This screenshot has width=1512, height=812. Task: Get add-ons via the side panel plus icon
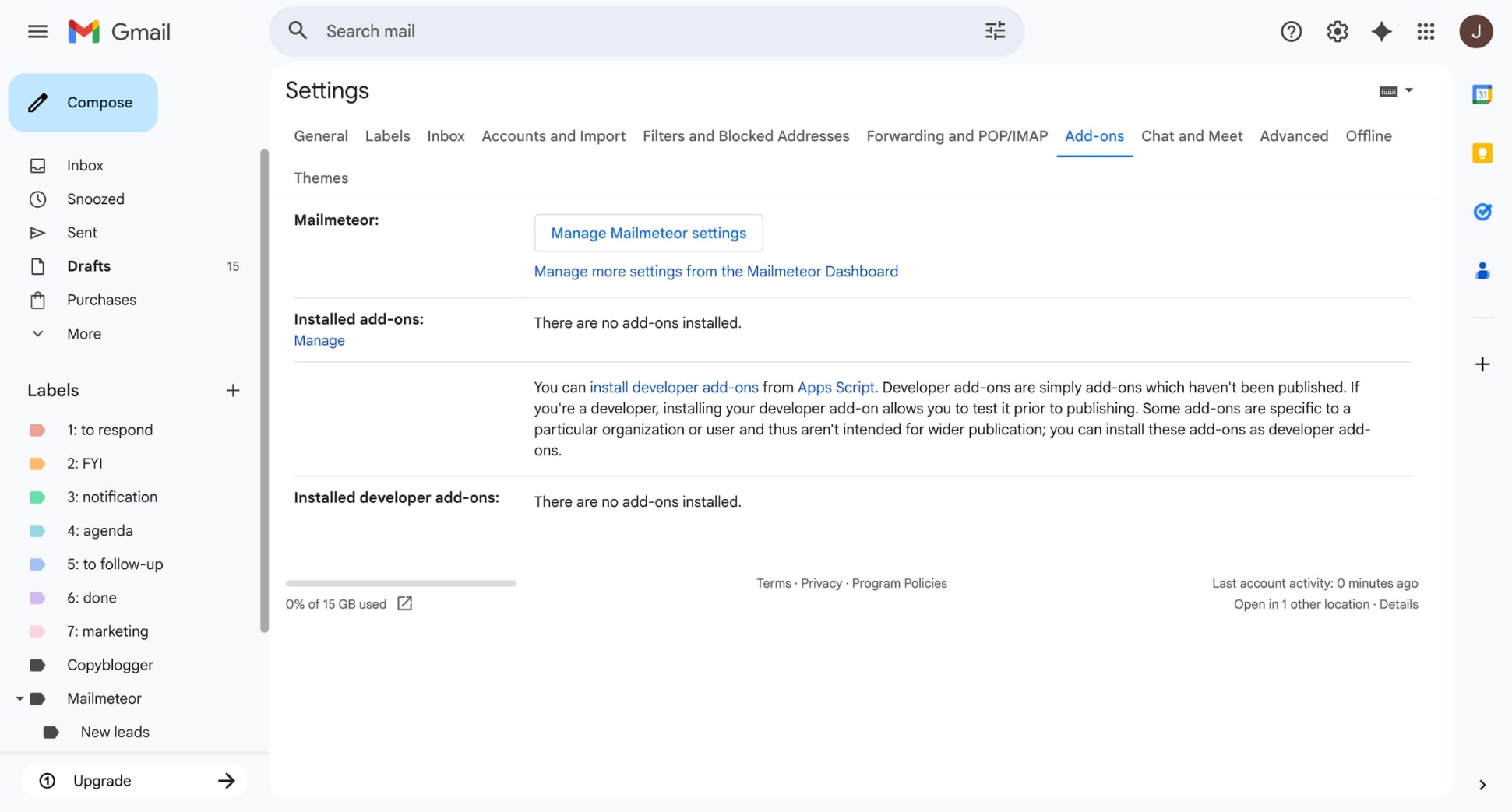click(x=1482, y=364)
